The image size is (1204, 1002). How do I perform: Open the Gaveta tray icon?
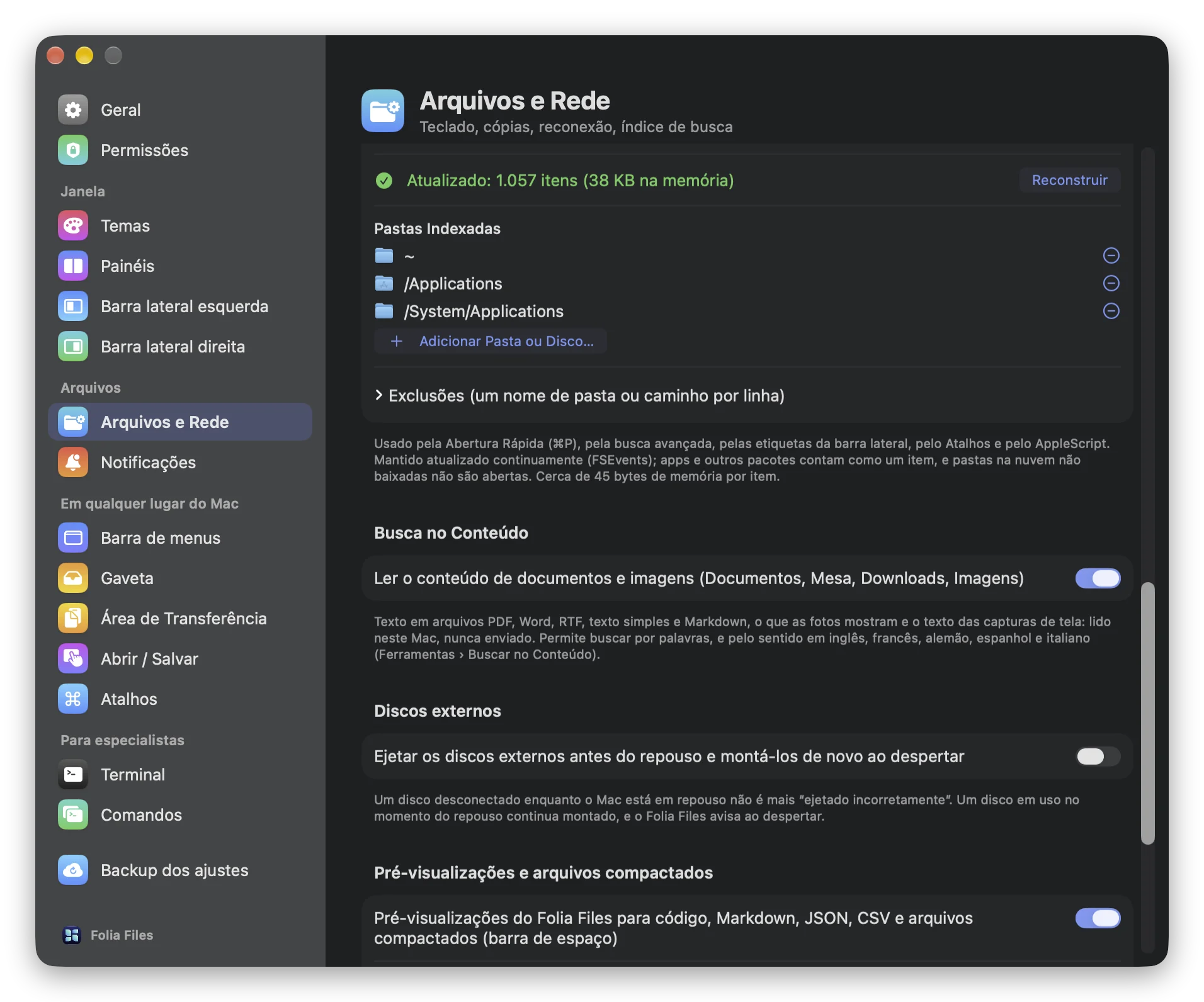(73, 578)
